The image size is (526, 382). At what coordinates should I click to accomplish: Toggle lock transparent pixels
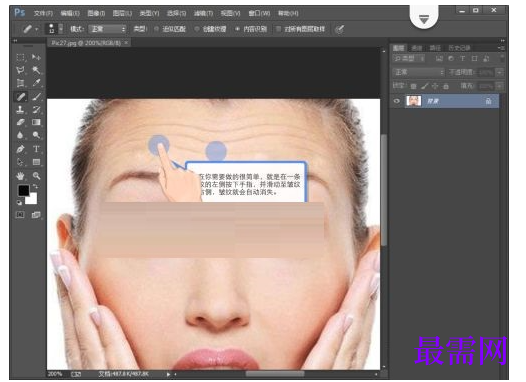(x=414, y=86)
